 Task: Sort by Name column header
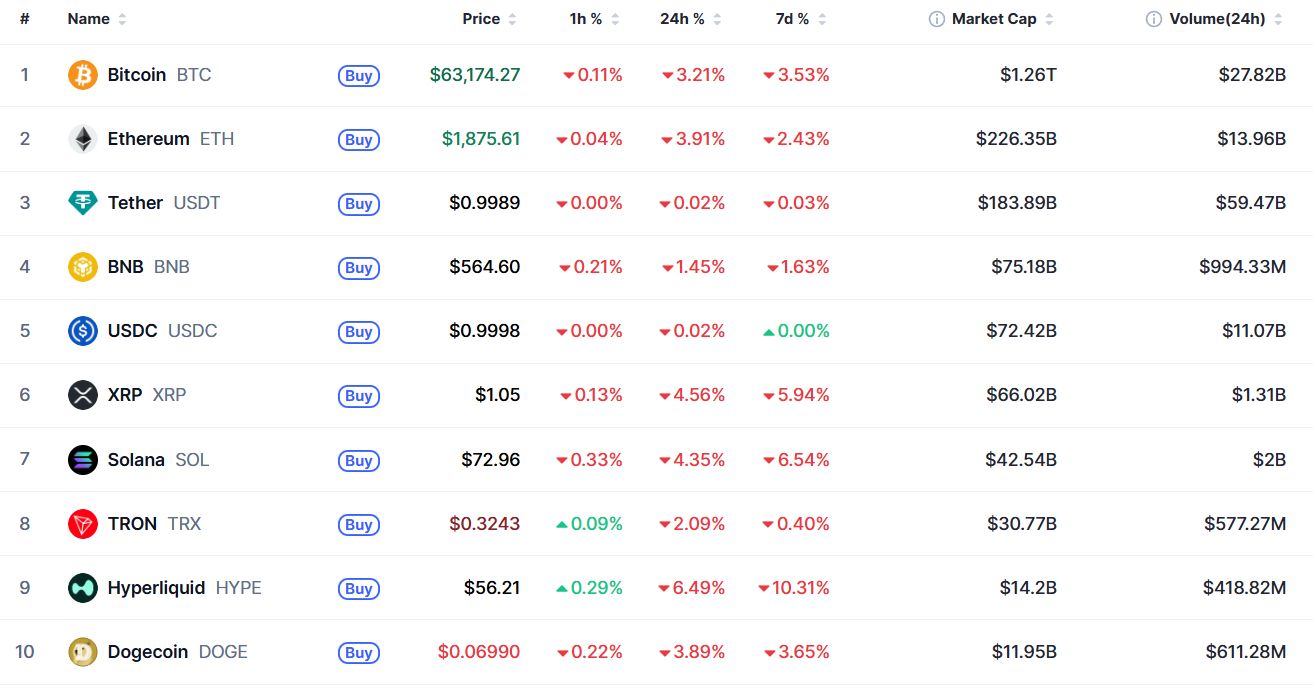[x=97, y=19]
